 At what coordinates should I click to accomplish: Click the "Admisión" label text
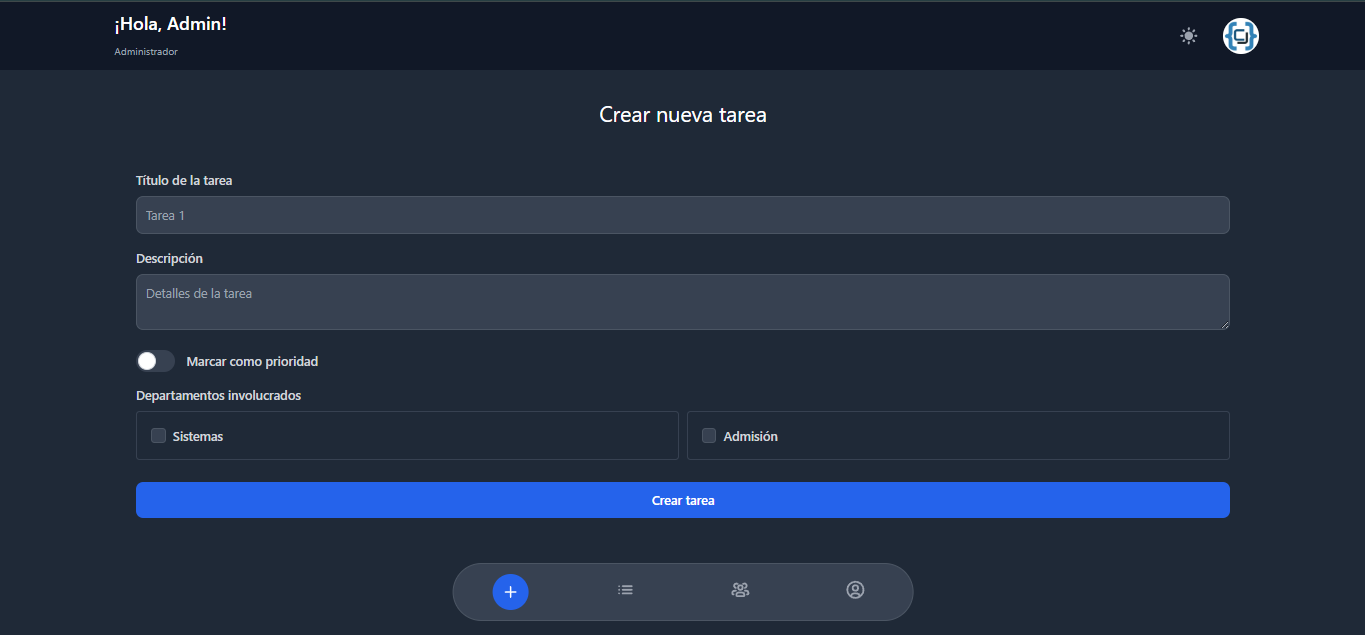coord(750,437)
